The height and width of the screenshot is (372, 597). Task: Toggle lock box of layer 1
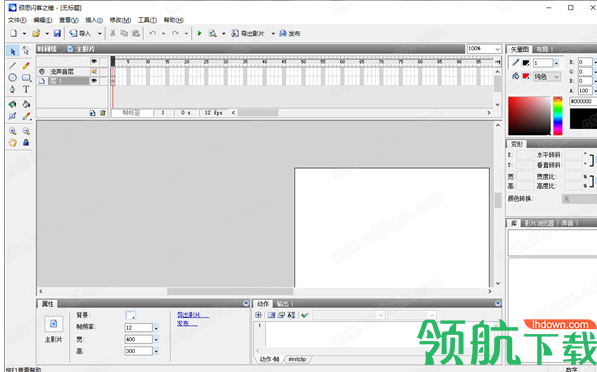pos(103,81)
